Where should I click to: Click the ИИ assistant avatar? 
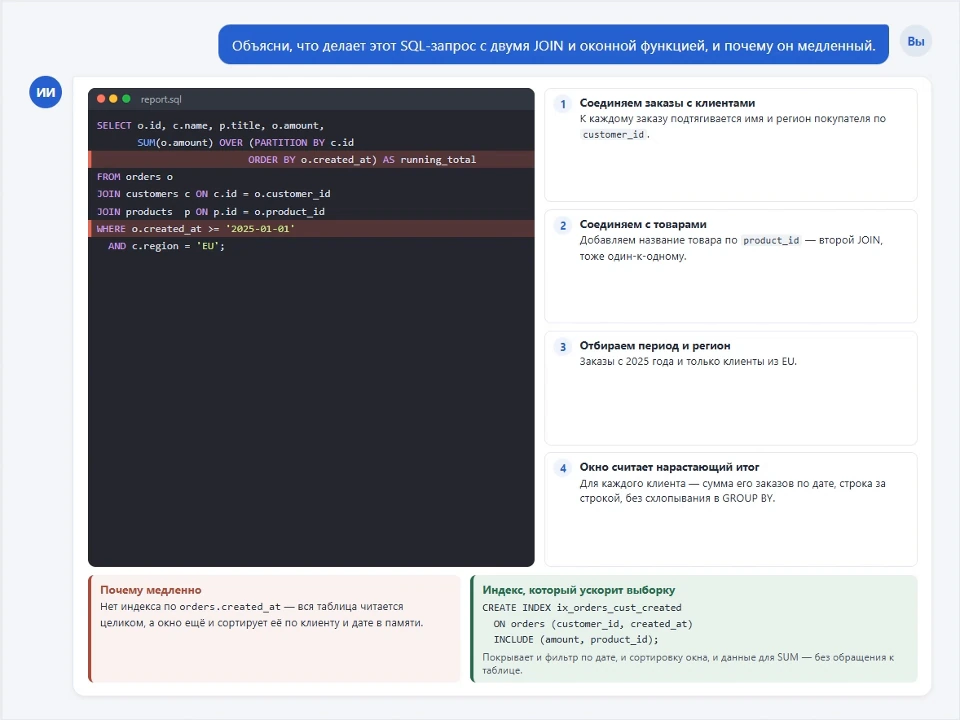[x=45, y=92]
